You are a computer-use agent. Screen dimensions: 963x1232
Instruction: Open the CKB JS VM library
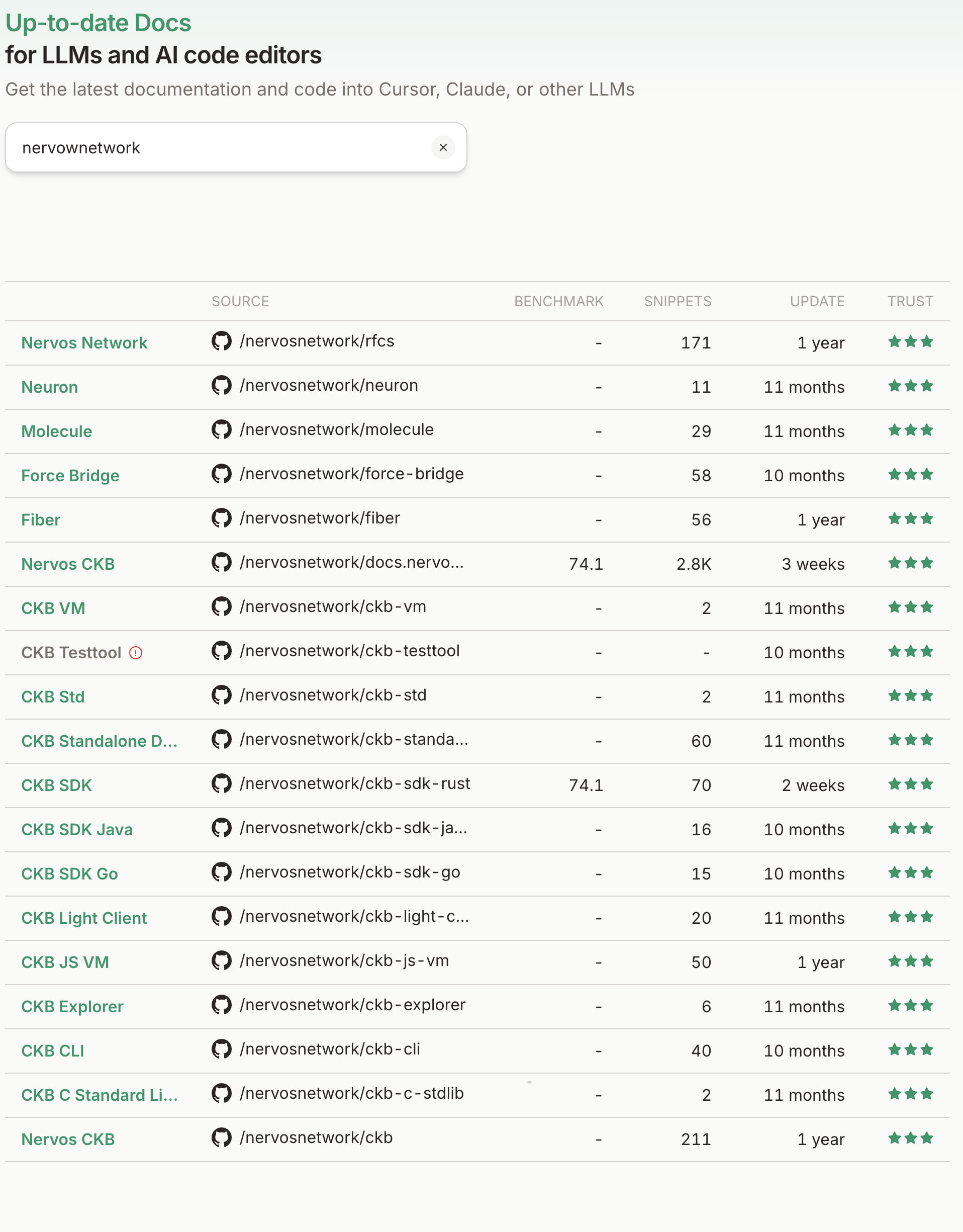(65, 962)
